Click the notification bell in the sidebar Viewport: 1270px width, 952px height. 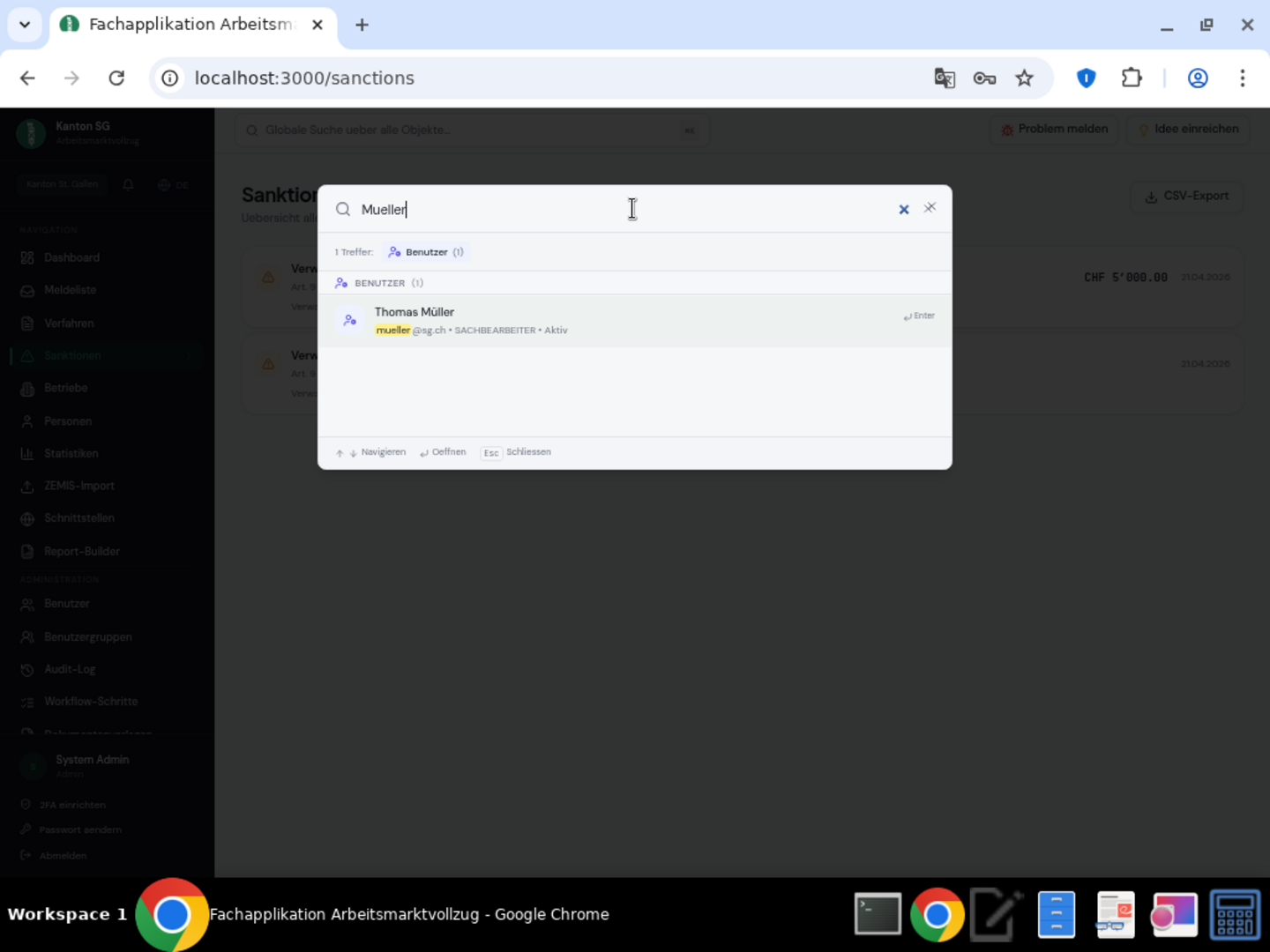[128, 185]
